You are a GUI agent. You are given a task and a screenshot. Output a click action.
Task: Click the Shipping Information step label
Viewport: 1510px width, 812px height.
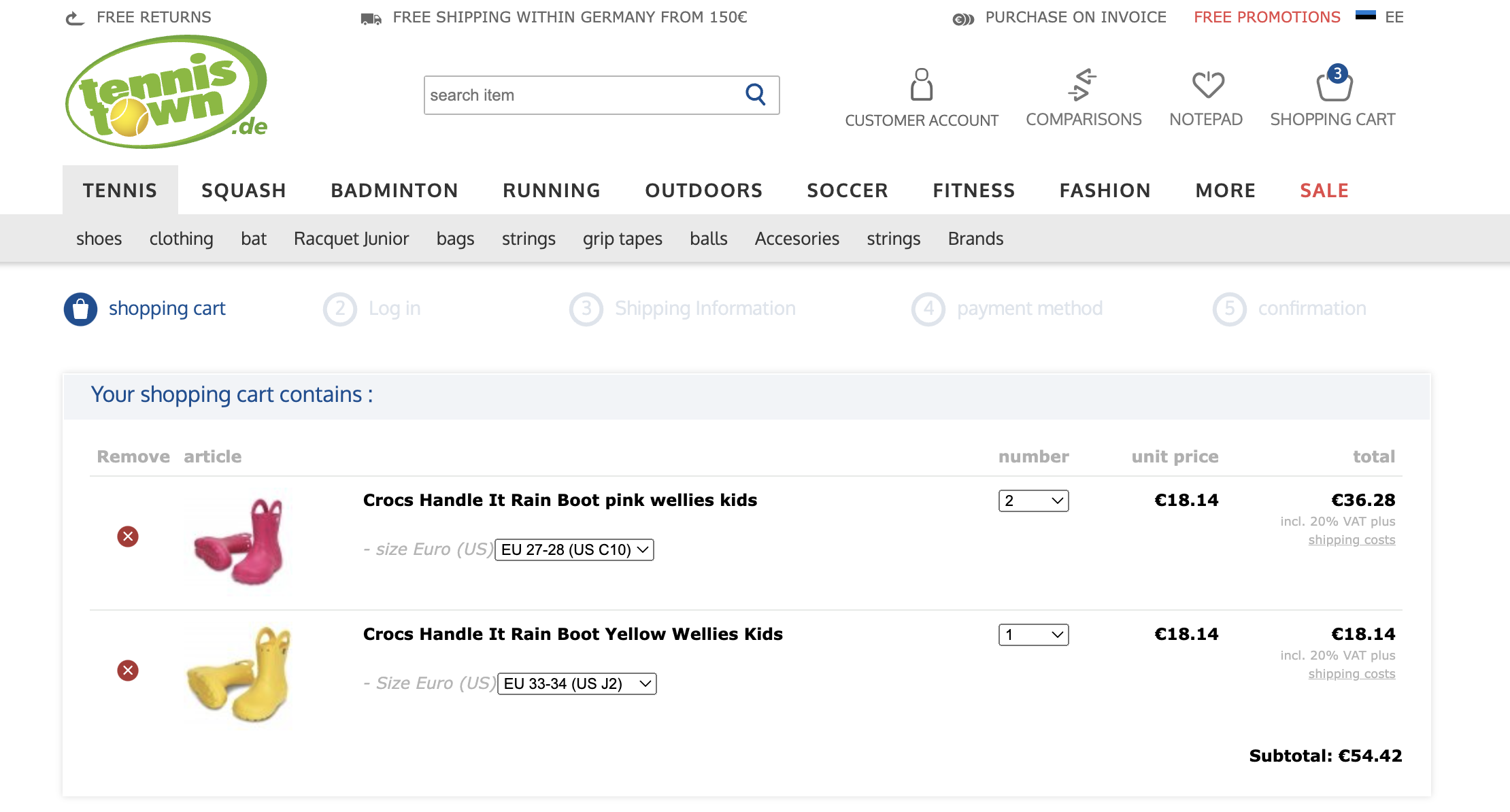coord(705,309)
